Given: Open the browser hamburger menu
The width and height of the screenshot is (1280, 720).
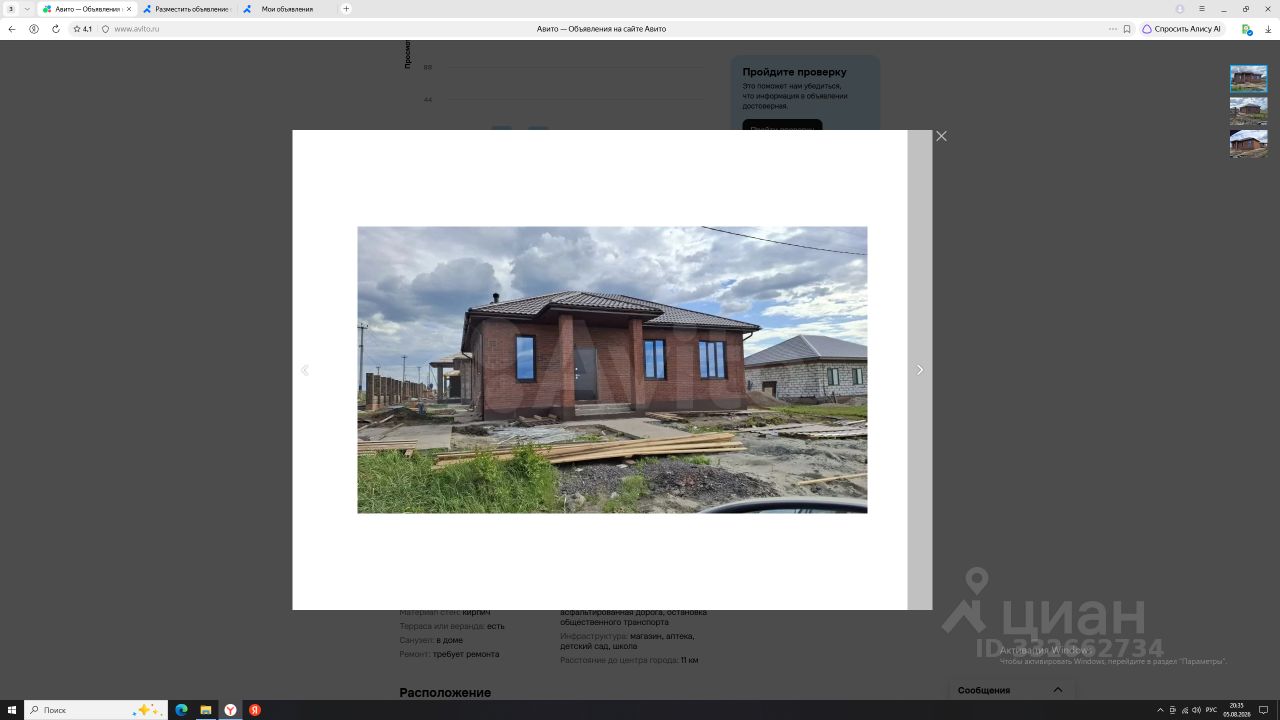Looking at the screenshot, I should [1202, 9].
